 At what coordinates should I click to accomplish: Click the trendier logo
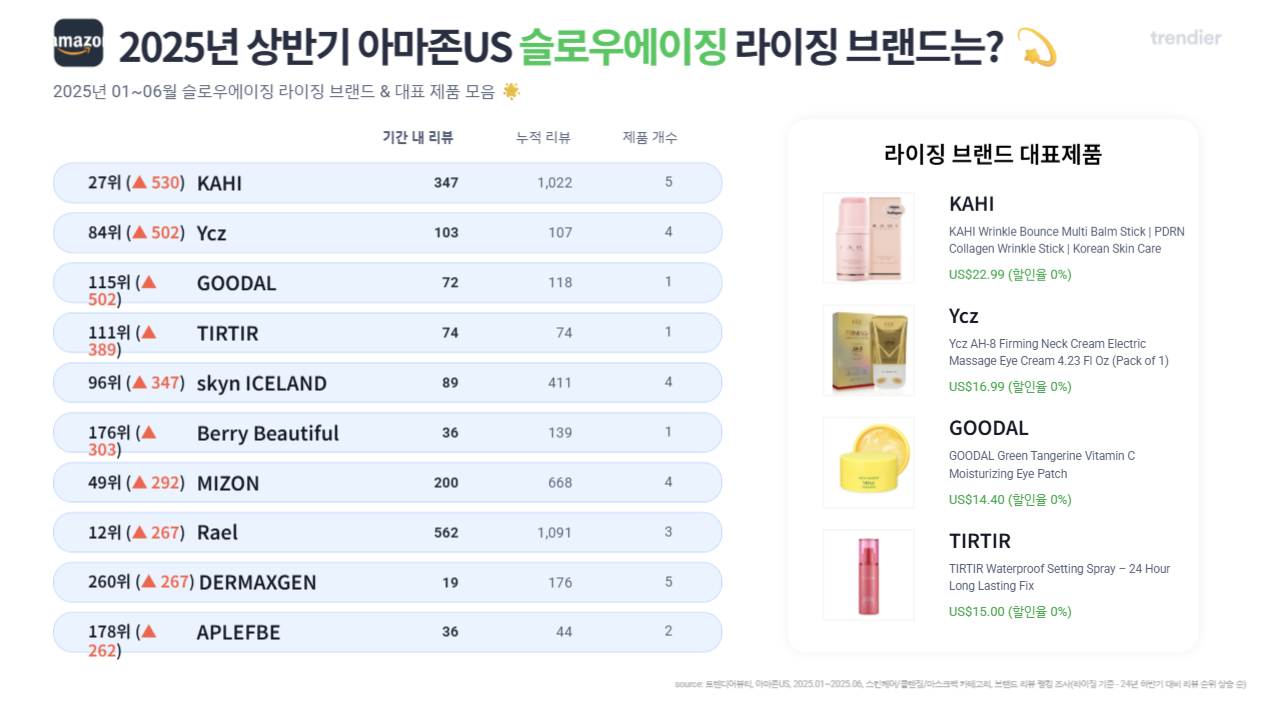pos(1185,38)
